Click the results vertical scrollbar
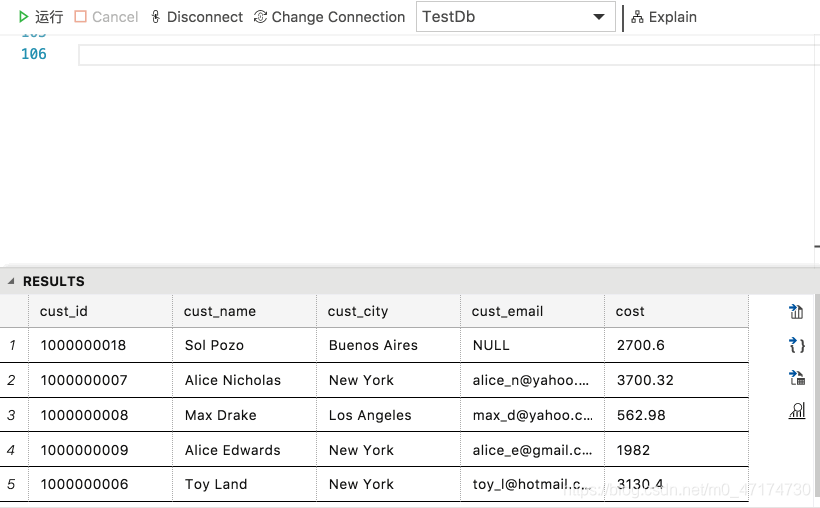Image resolution: width=820 pixels, height=508 pixels. click(x=817, y=398)
